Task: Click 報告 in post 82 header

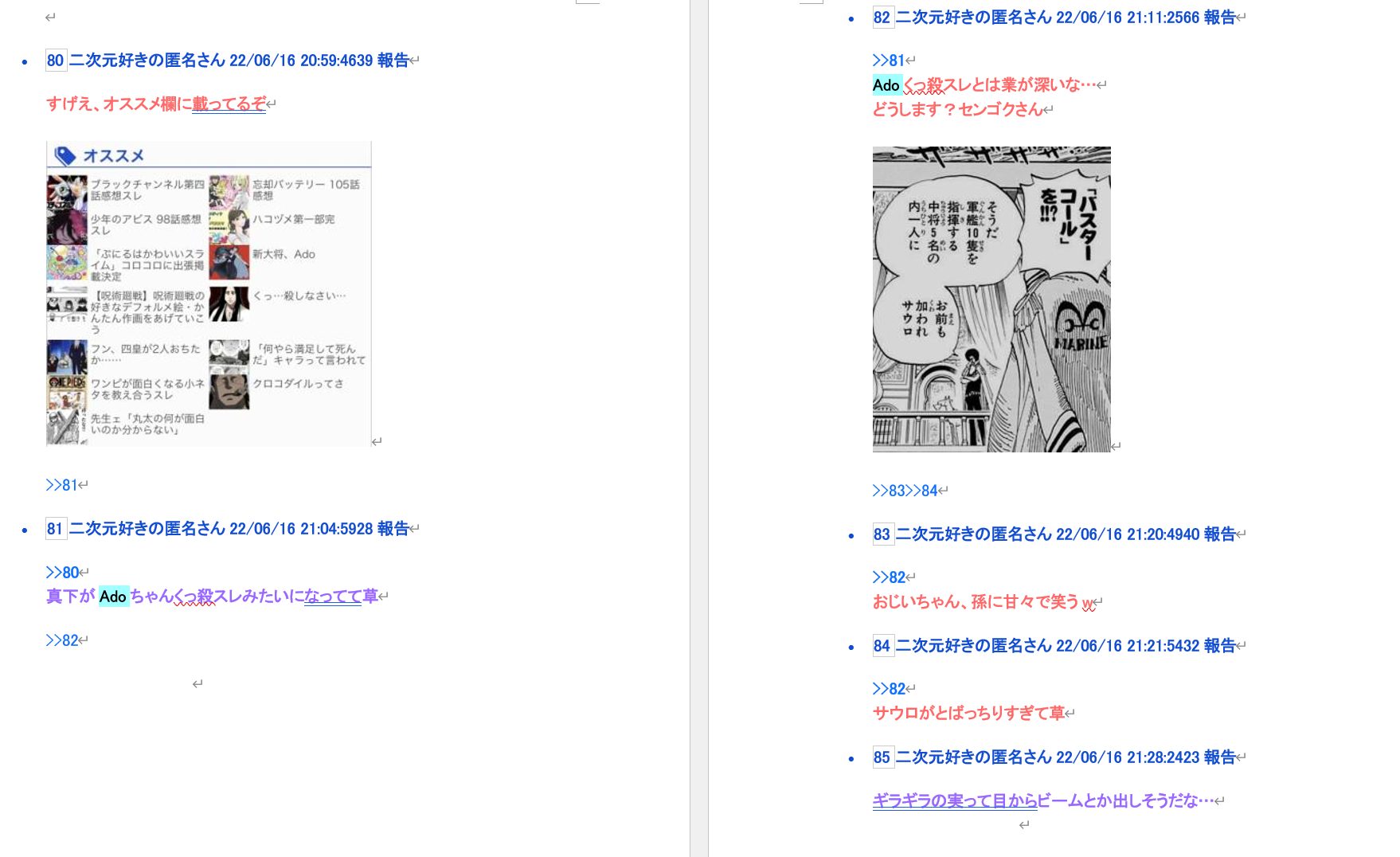Action: click(x=1220, y=18)
